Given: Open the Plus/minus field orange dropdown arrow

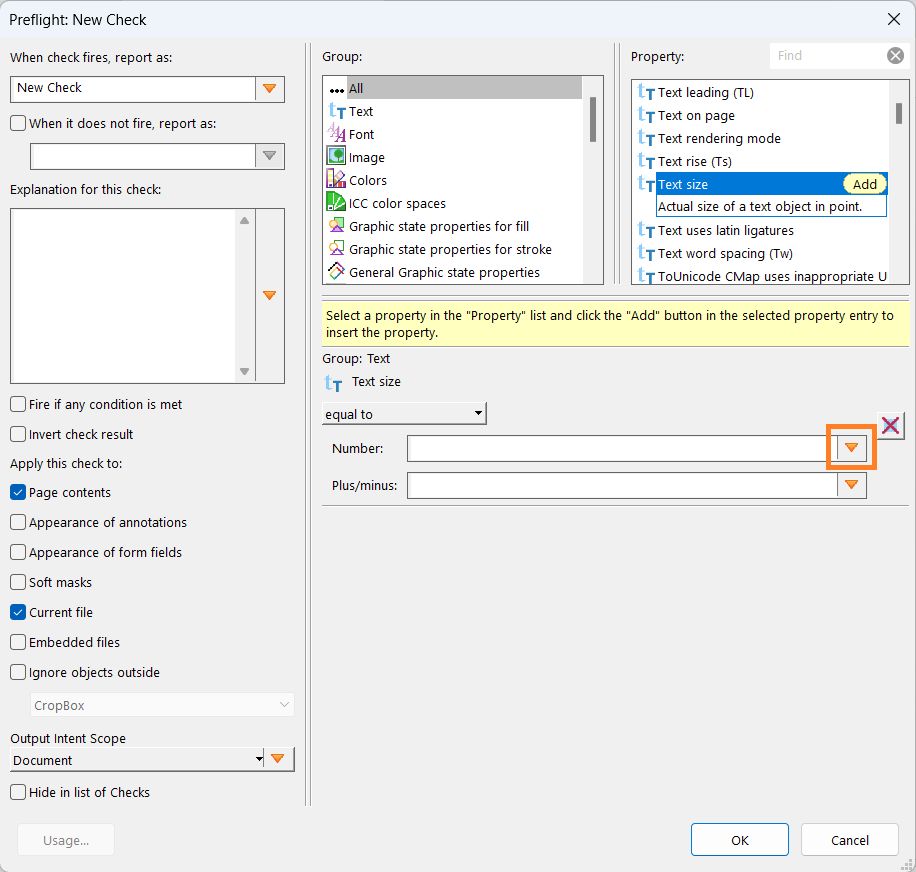Looking at the screenshot, I should pos(851,485).
